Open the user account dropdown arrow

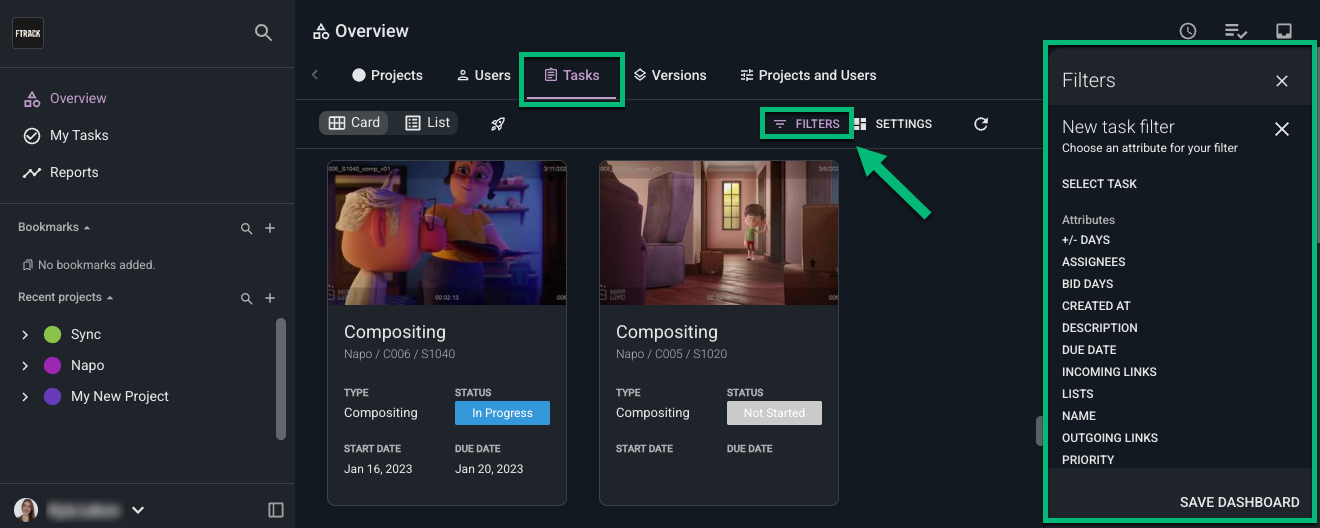[x=138, y=510]
